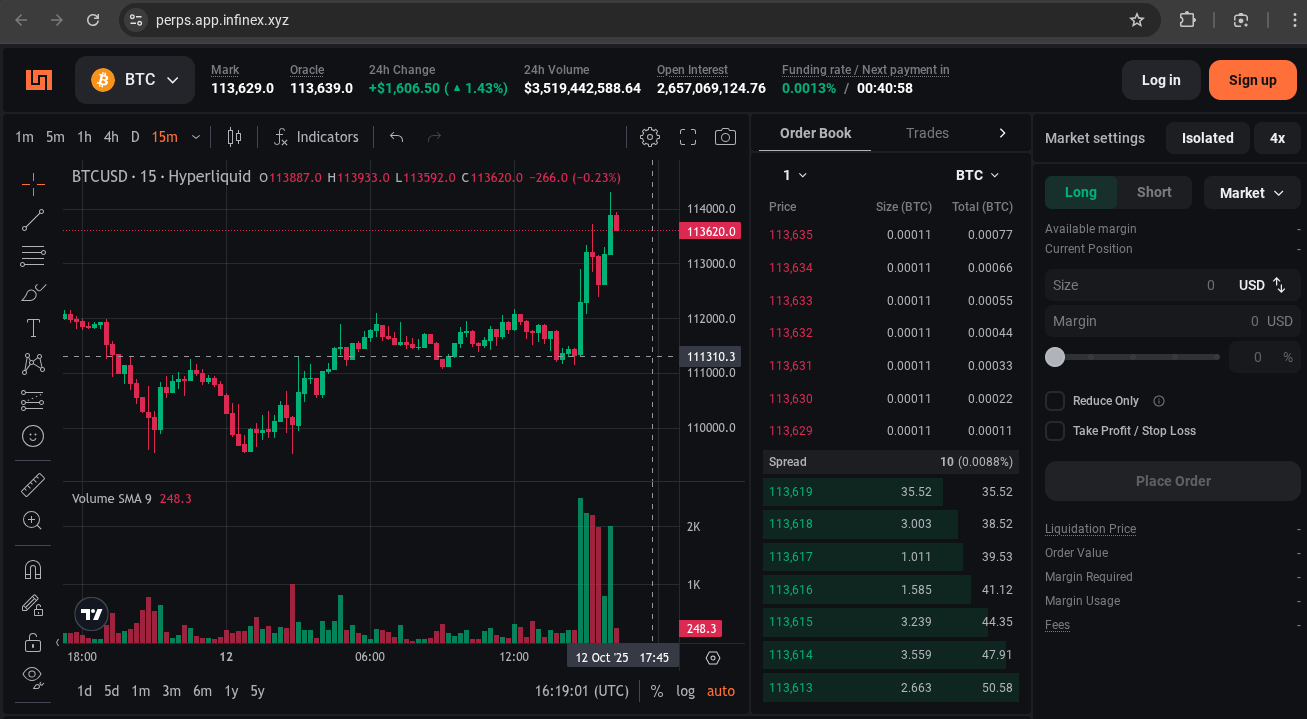Select the ruler measure tool
Screen dimensions: 1307x719
(33, 485)
